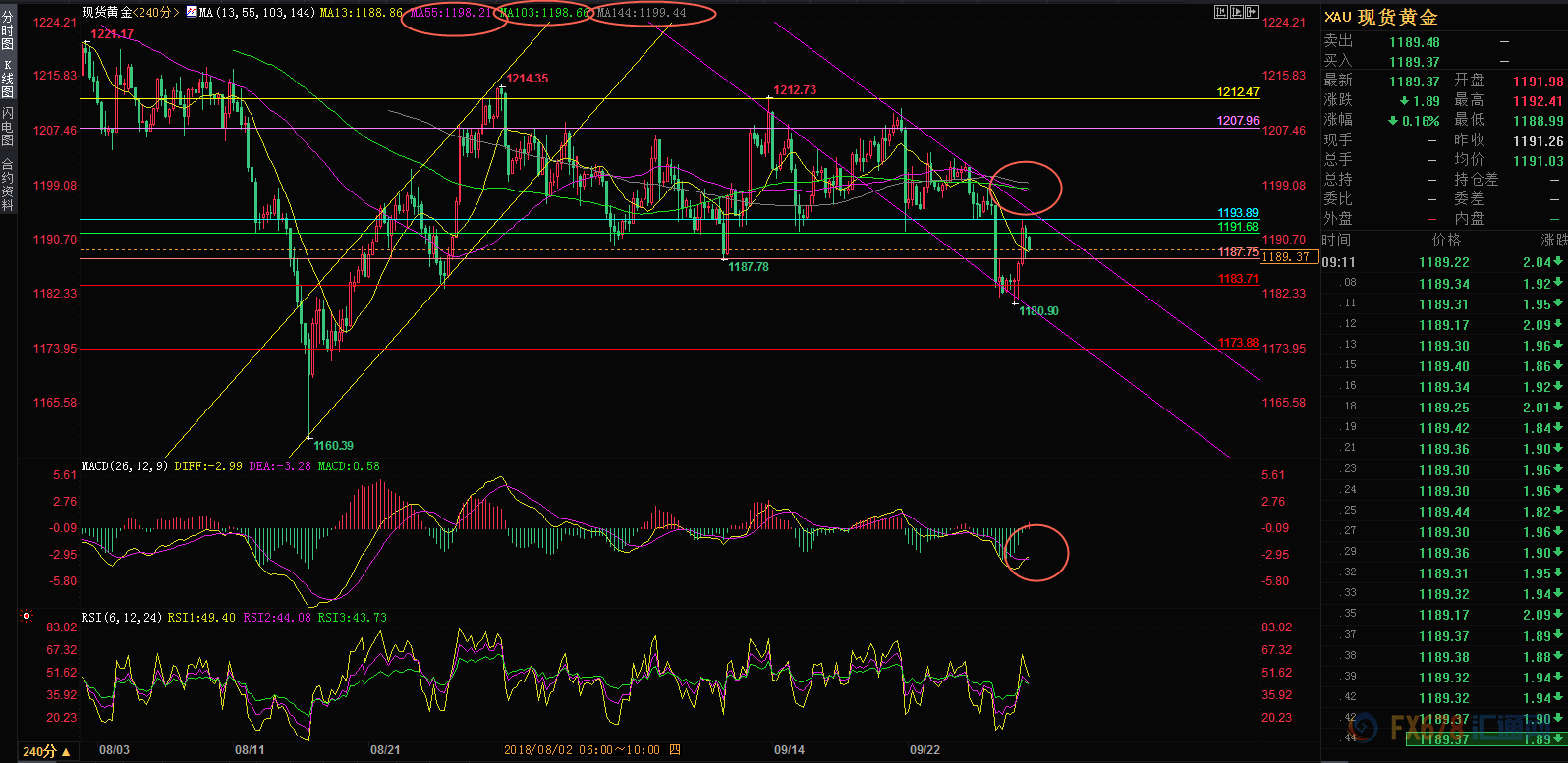Viewport: 1568px width, 763px height.
Task: Click the purple 1207.96 horizontal line label
Action: [1238, 121]
